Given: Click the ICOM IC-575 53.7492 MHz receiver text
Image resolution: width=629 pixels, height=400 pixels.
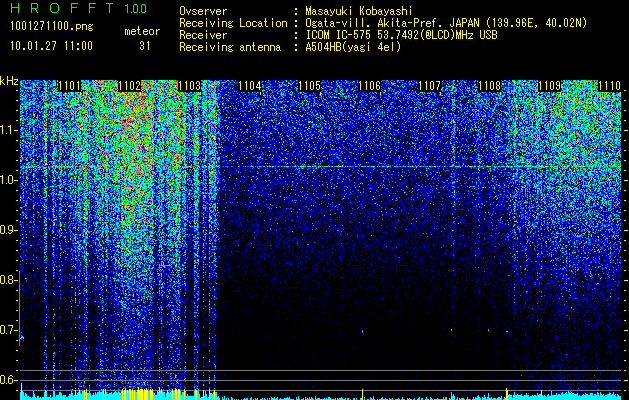Looking at the screenshot, I should point(401,35).
